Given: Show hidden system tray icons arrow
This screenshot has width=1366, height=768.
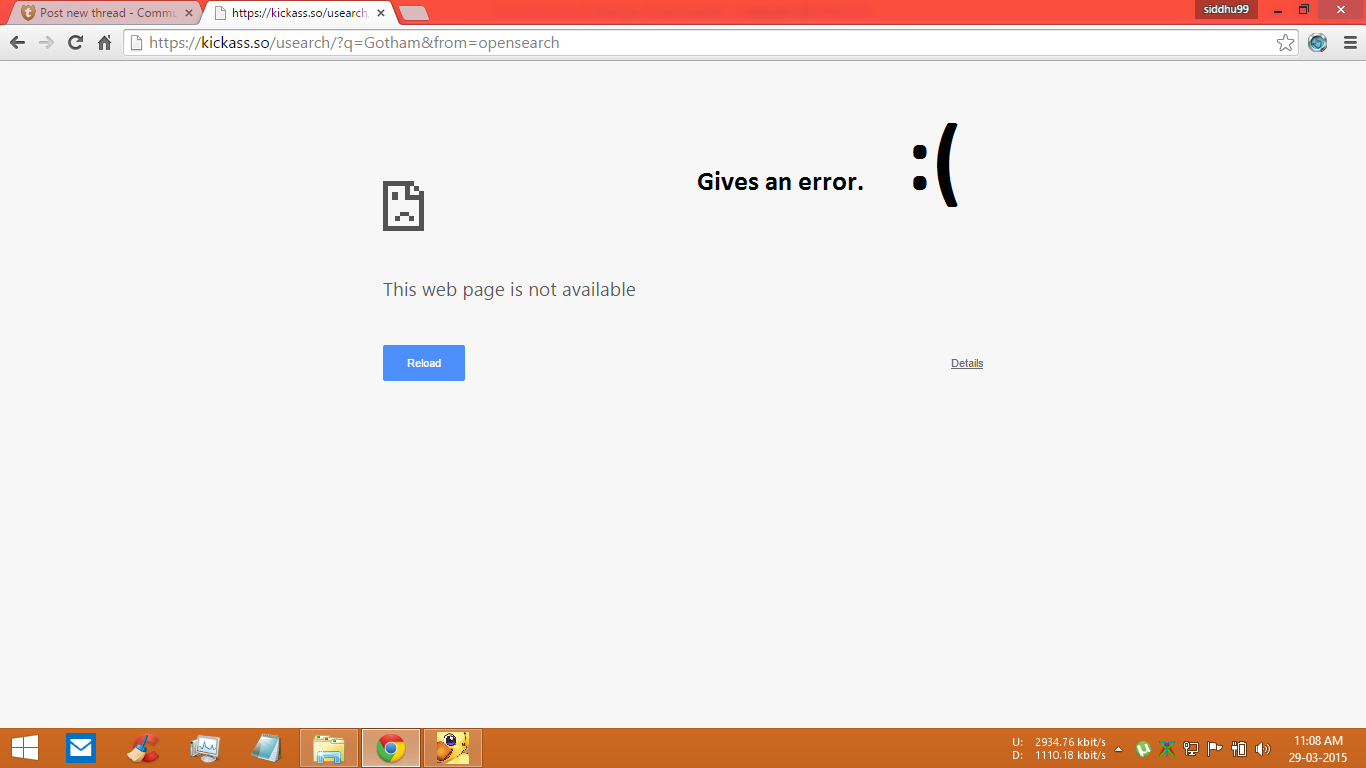Looking at the screenshot, I should coord(1118,749).
